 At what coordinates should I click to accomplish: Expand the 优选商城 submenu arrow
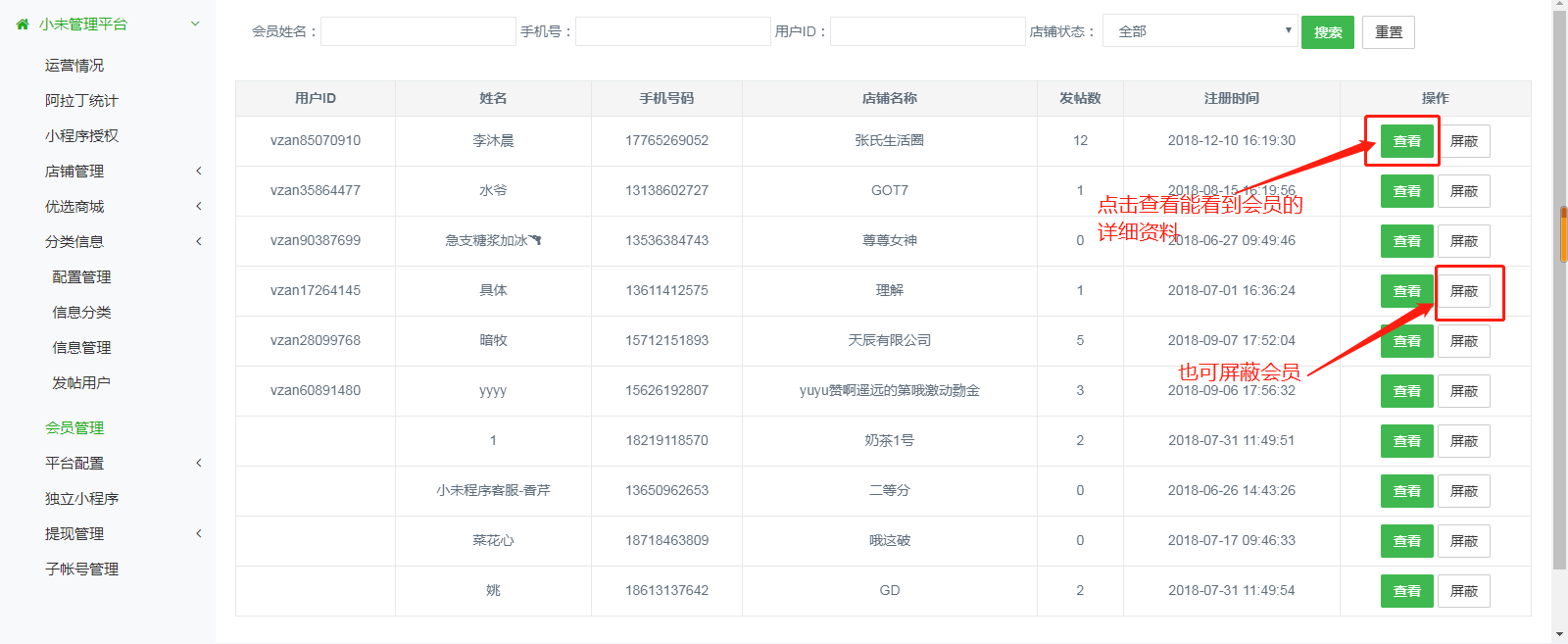point(199,206)
